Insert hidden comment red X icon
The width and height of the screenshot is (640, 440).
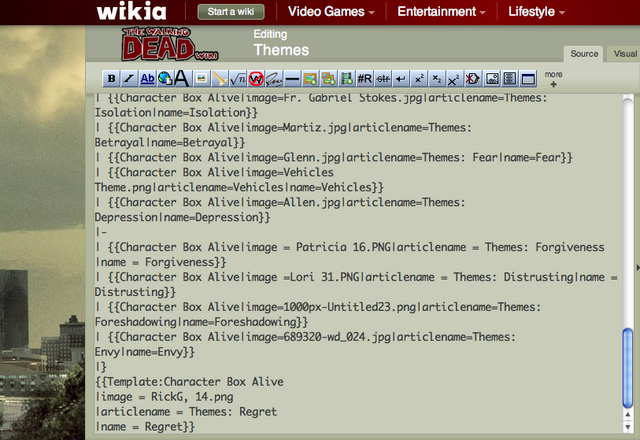(x=473, y=78)
